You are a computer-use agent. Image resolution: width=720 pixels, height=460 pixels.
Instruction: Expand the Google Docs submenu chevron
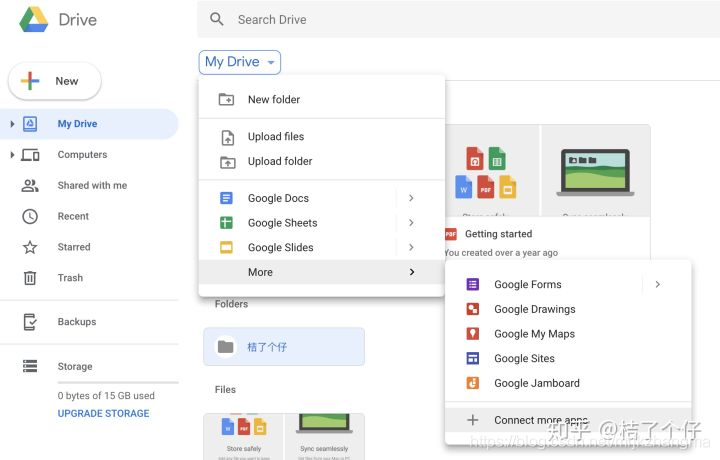pos(411,198)
